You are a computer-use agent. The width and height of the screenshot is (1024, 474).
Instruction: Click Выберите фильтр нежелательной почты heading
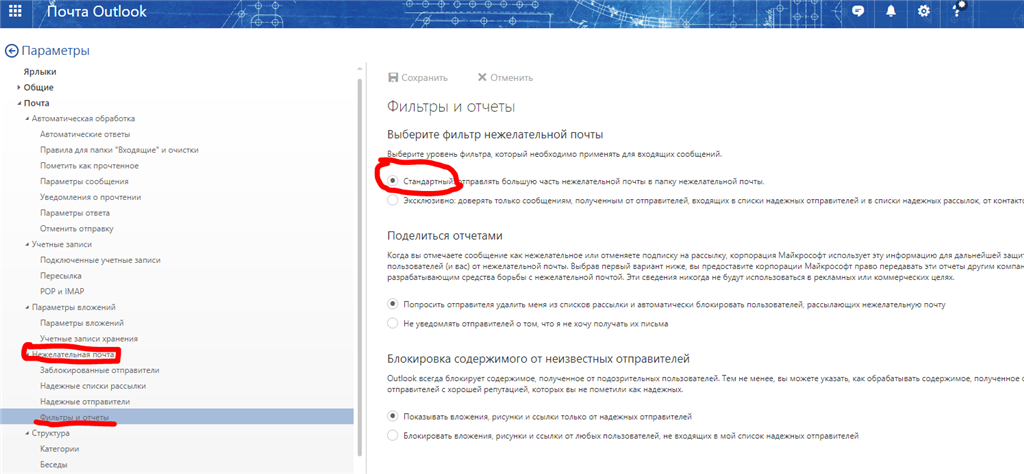[495, 134]
